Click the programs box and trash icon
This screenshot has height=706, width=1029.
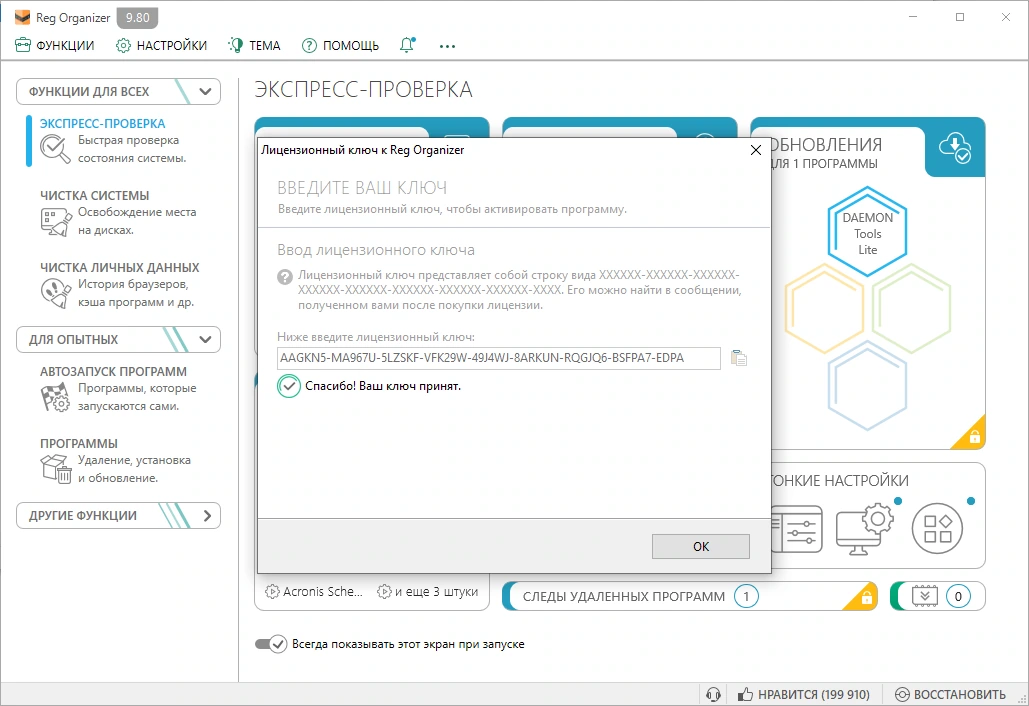[x=56, y=468]
